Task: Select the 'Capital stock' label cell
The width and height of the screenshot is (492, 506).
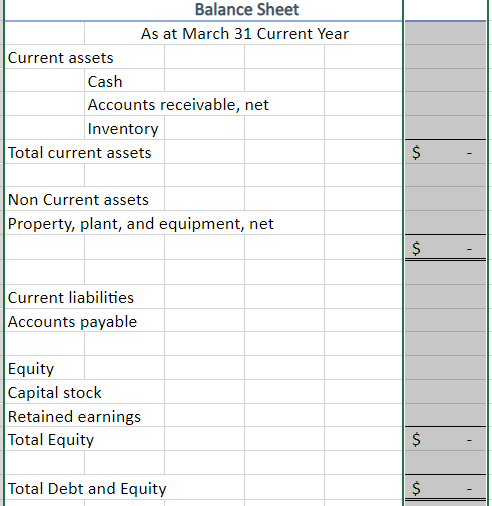Action: click(x=55, y=393)
